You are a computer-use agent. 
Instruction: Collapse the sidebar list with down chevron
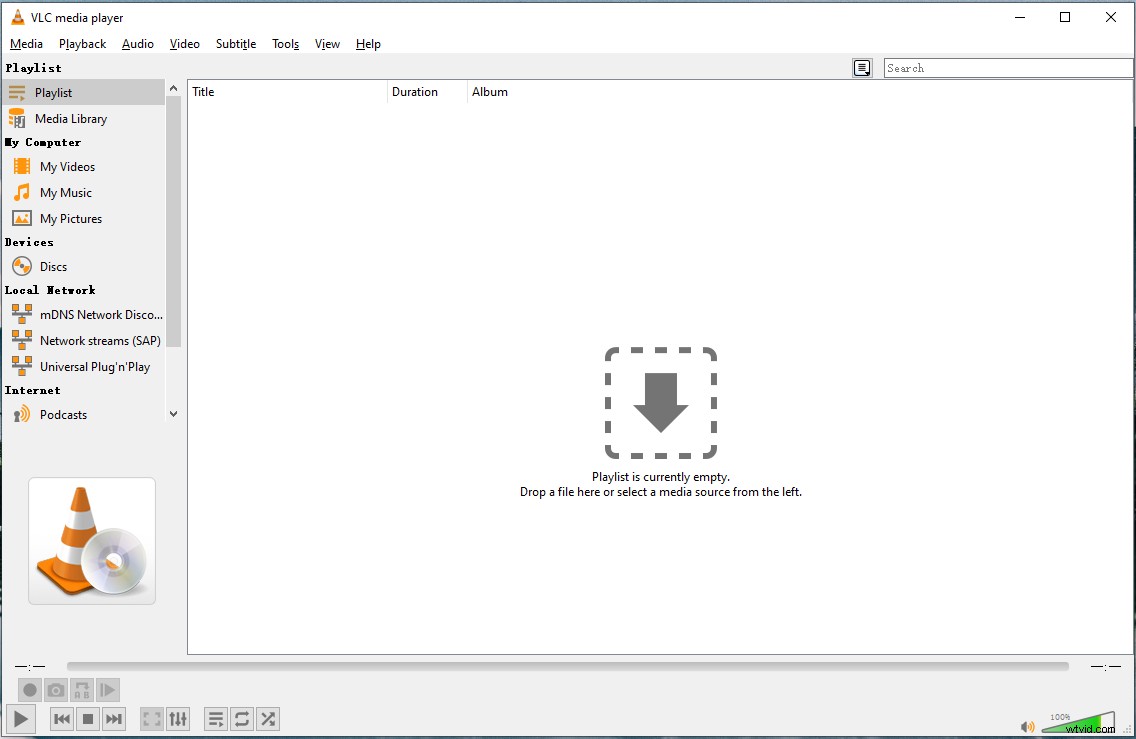pyautogui.click(x=173, y=413)
